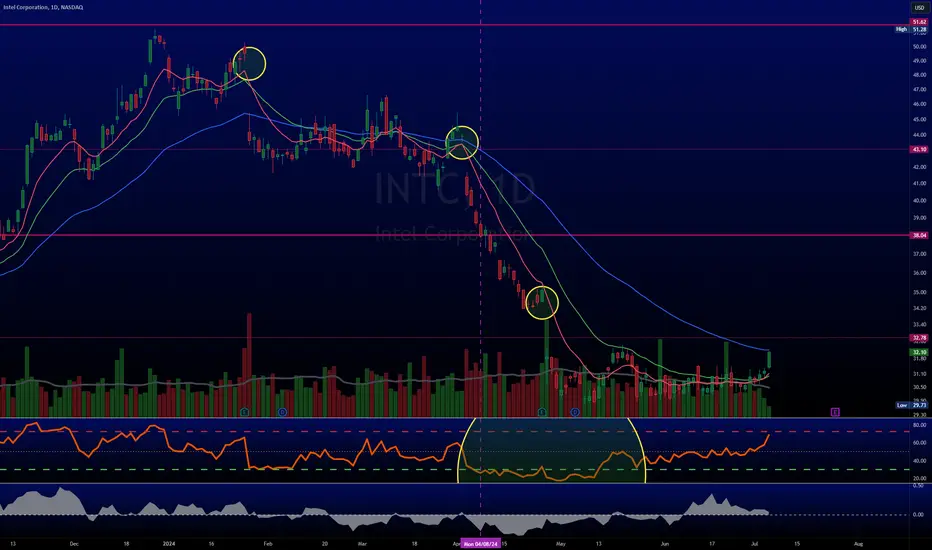Click the Jul label on time axis

754,543
